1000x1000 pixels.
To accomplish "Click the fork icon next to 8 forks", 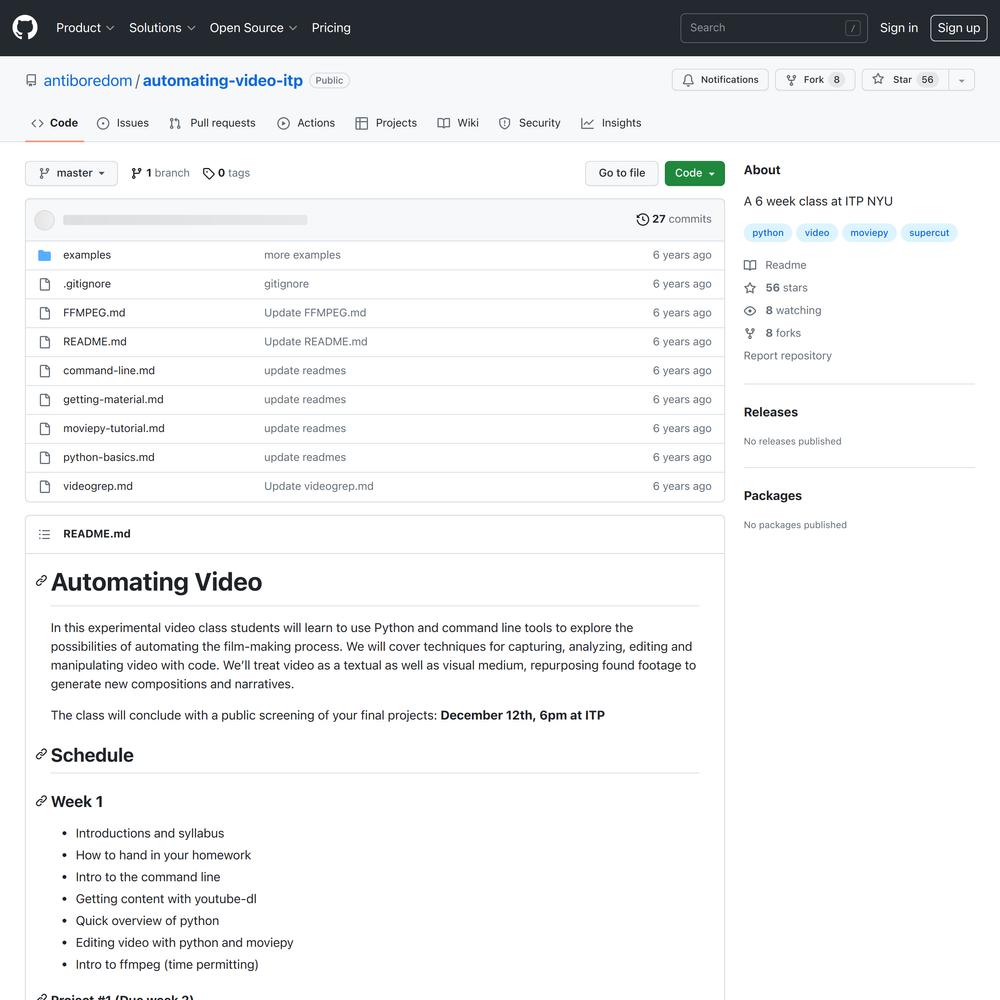I will 750,333.
